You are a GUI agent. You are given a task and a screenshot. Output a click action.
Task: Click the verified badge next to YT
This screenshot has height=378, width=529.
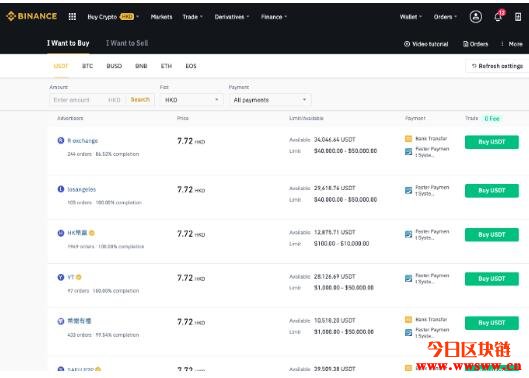coord(79,277)
